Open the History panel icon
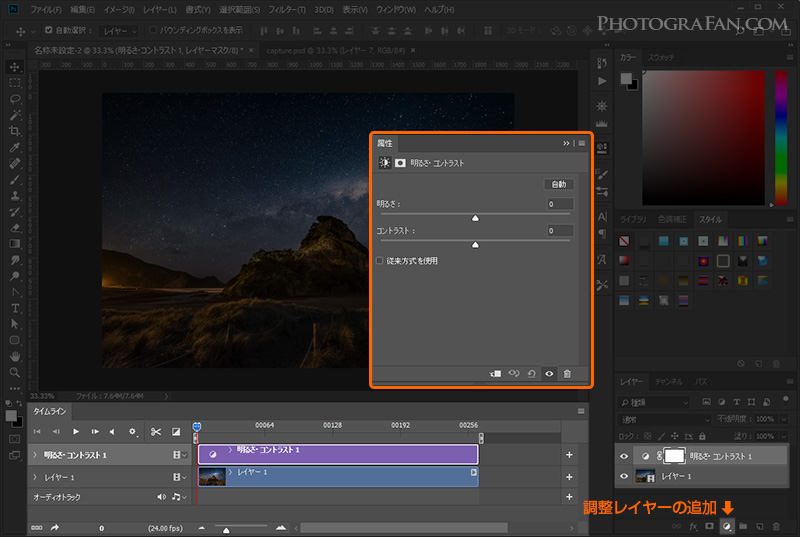 pos(602,63)
